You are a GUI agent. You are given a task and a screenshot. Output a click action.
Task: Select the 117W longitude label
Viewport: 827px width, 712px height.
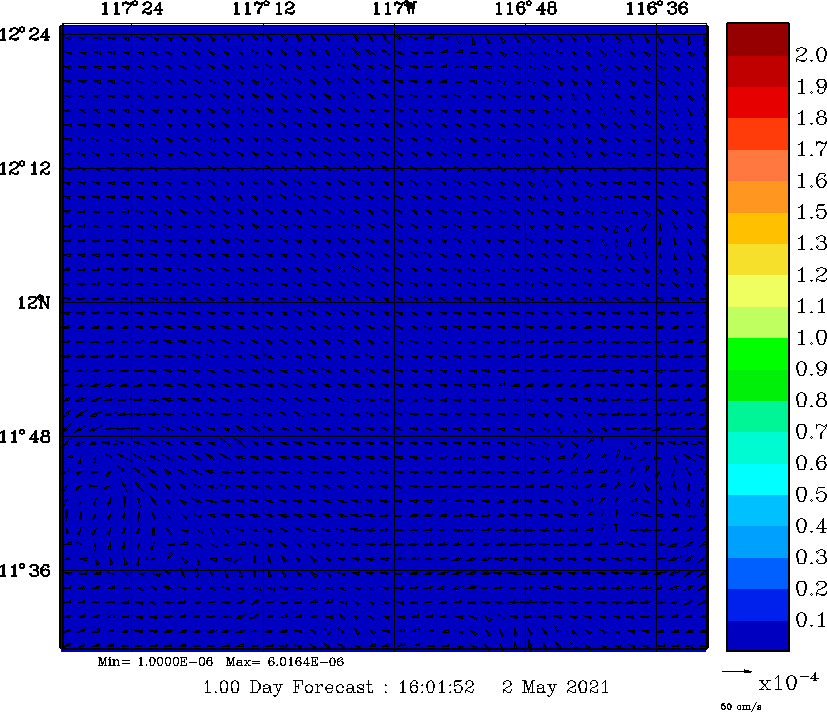[395, 9]
